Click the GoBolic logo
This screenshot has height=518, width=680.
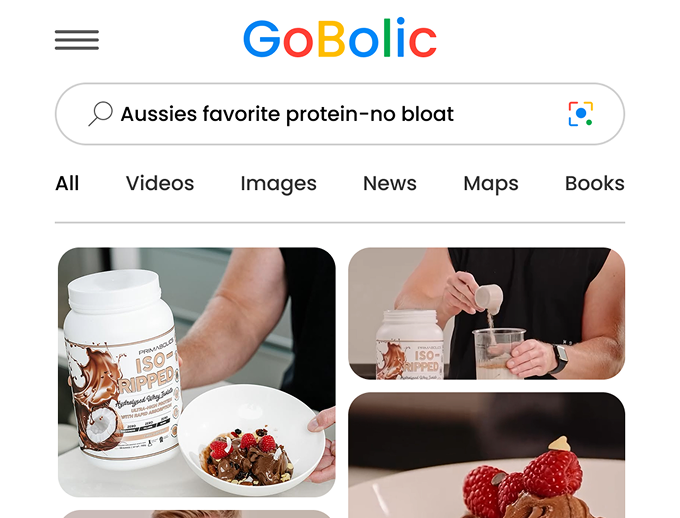(x=340, y=38)
